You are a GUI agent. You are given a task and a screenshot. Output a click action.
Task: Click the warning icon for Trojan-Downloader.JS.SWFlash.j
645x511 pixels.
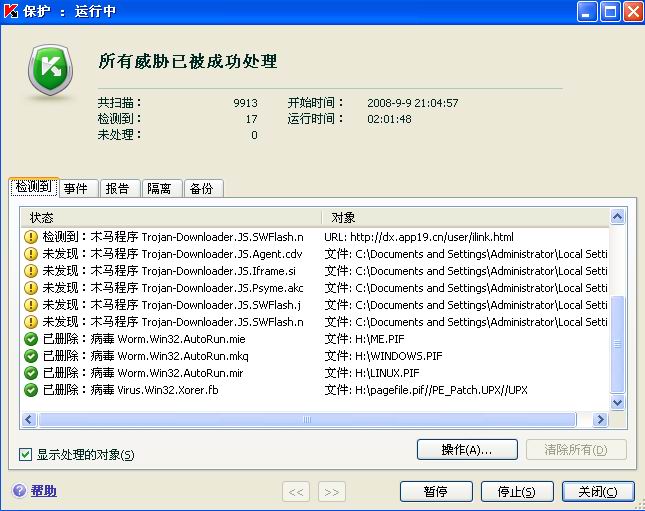pyautogui.click(x=31, y=305)
